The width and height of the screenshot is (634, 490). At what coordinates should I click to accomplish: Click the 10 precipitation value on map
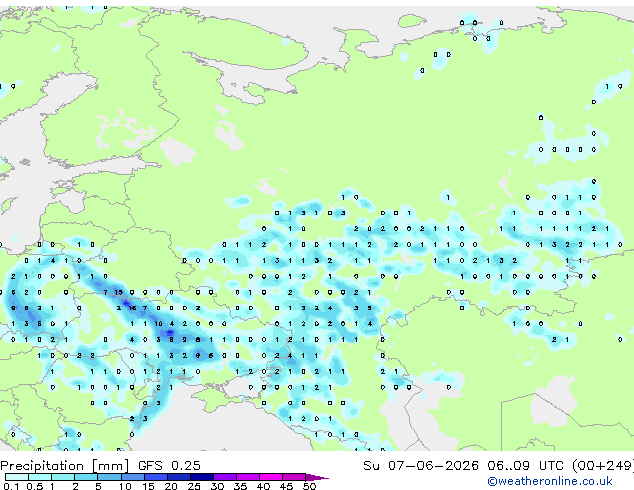[158, 324]
